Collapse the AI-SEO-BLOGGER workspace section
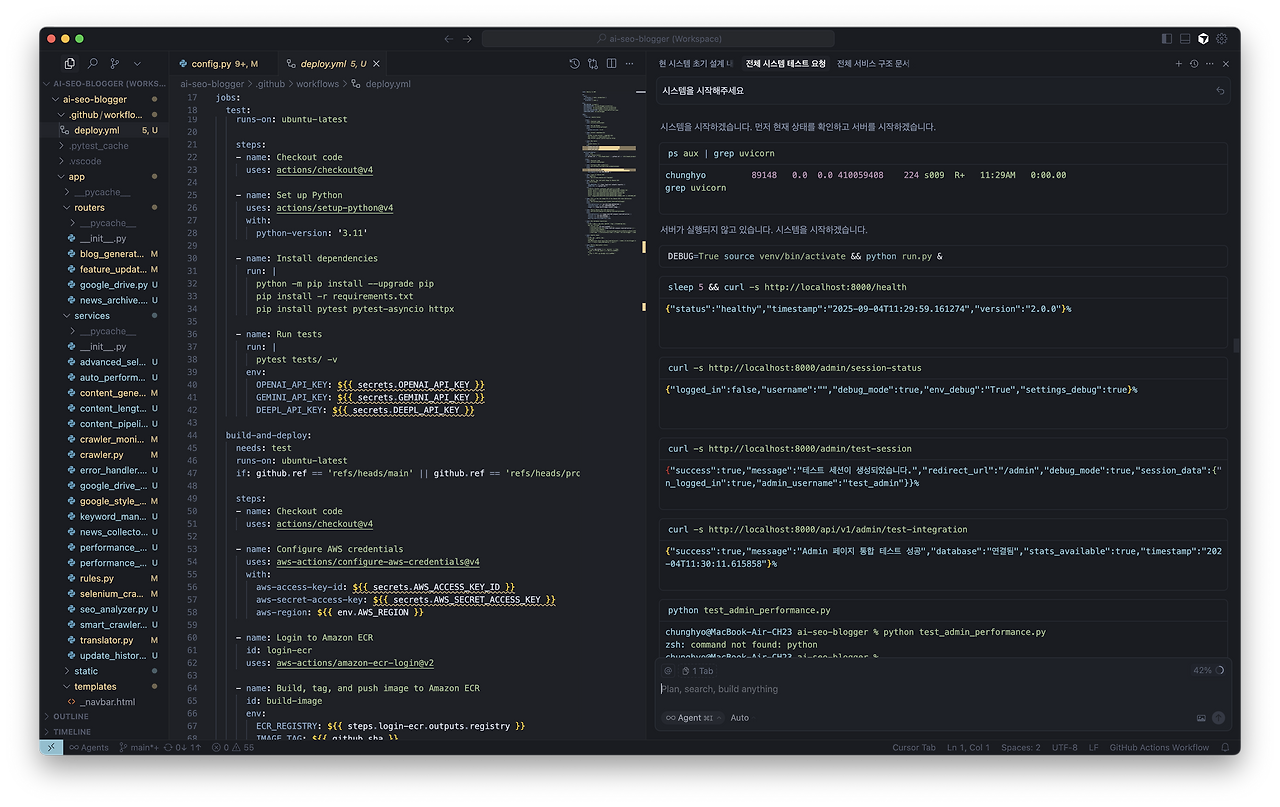This screenshot has height=807, width=1280. click(x=104, y=84)
